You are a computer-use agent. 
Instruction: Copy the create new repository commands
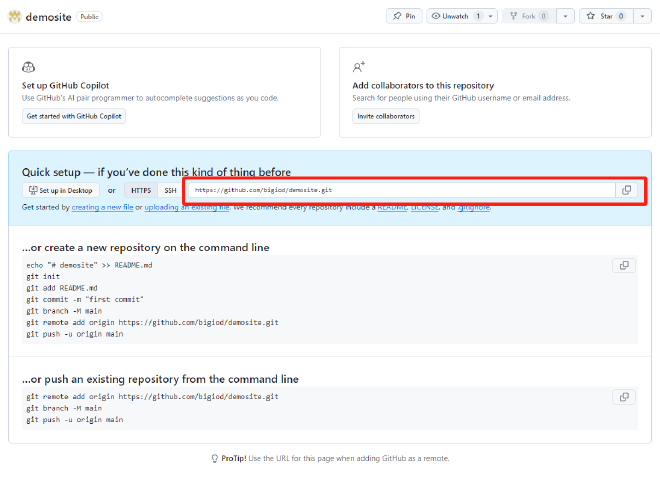point(624,266)
